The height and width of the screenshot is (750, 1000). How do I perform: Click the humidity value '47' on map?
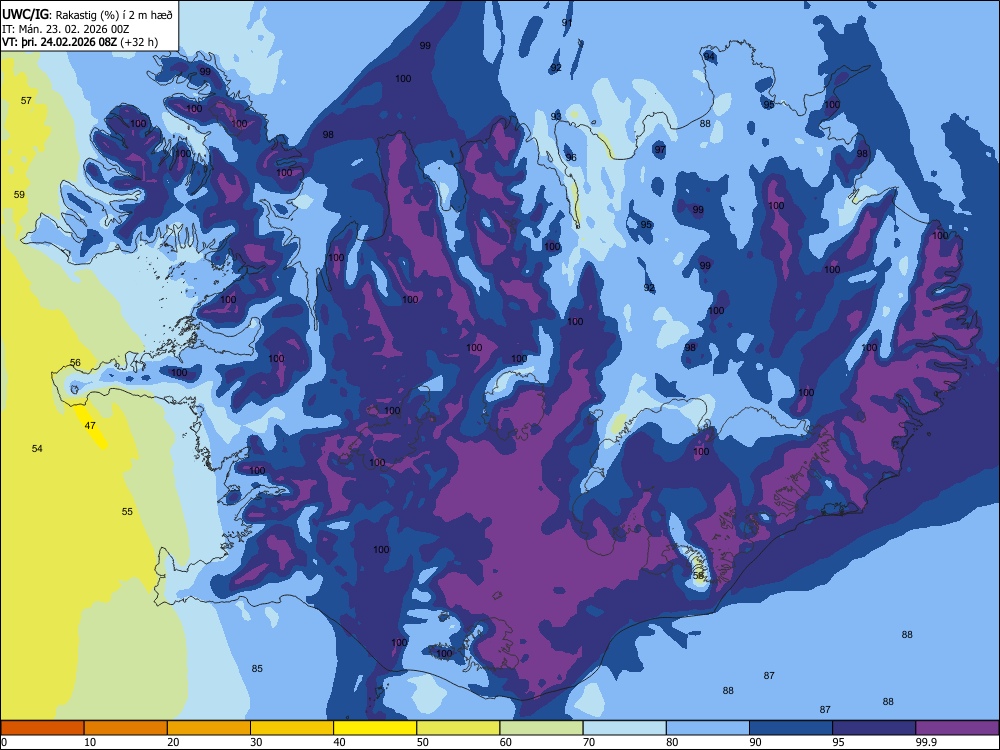[90, 425]
